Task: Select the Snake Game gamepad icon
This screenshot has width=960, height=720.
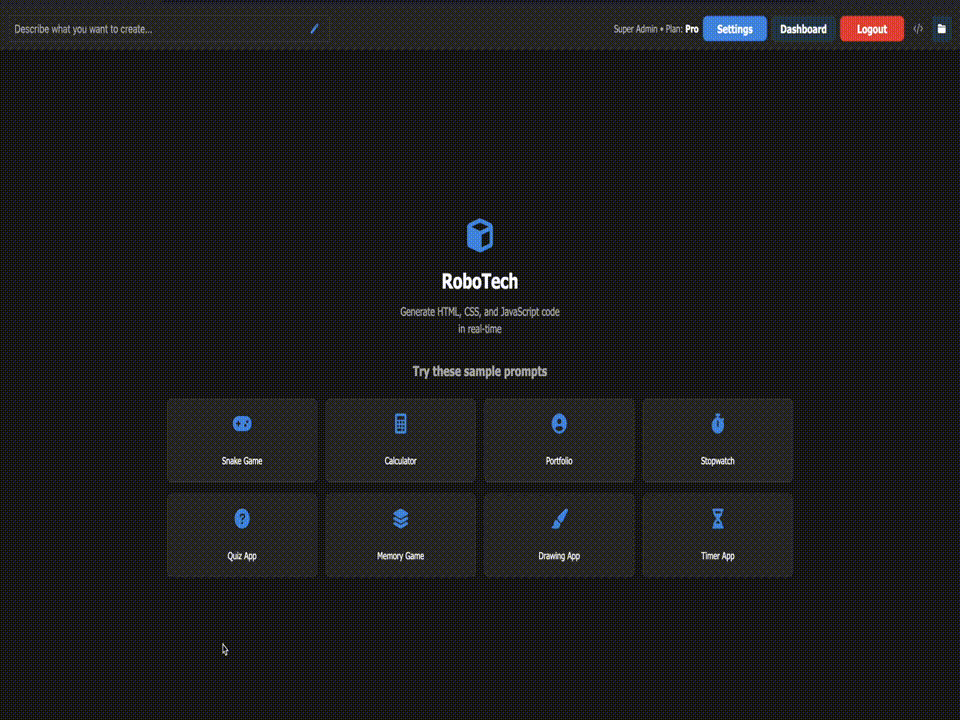Action: tap(242, 424)
